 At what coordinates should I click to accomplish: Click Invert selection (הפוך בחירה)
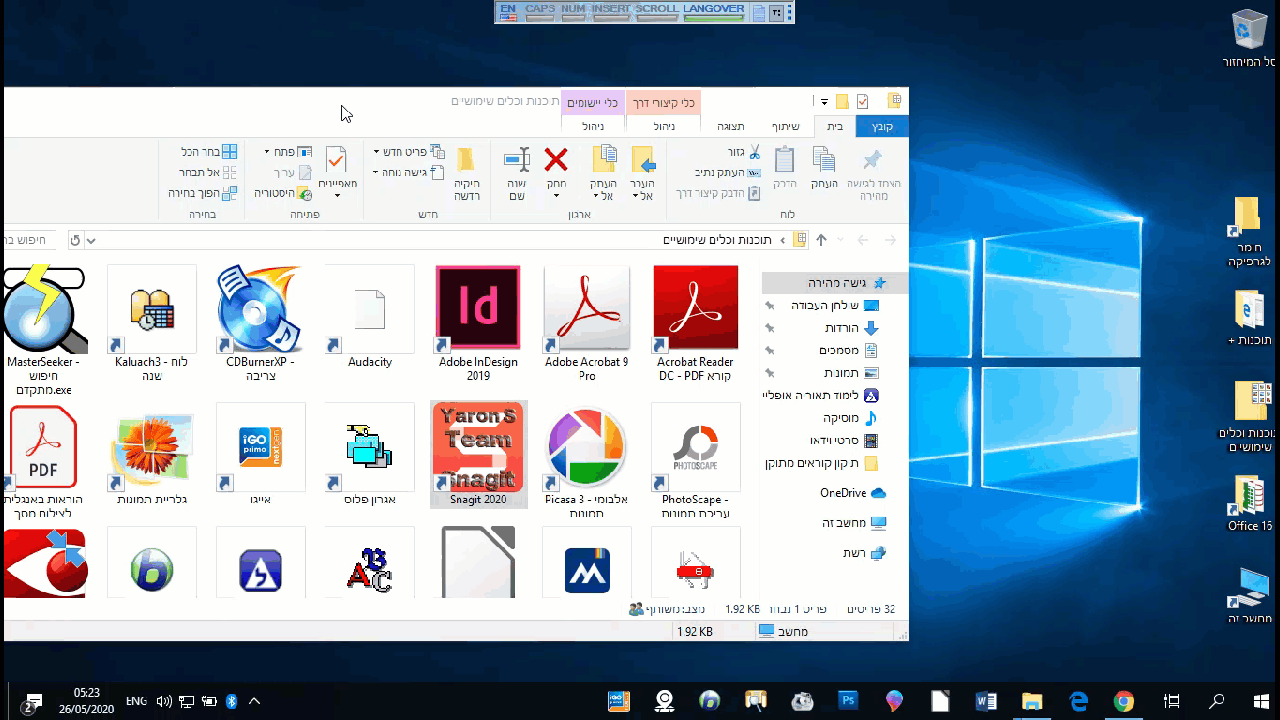(x=203, y=193)
